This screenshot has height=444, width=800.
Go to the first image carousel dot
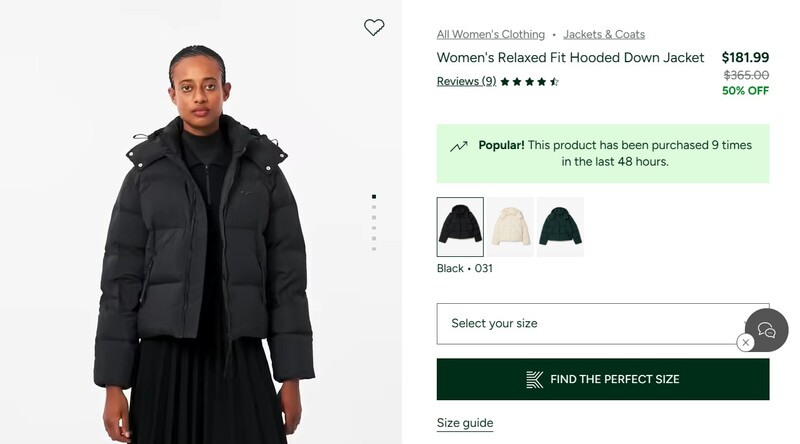[374, 197]
